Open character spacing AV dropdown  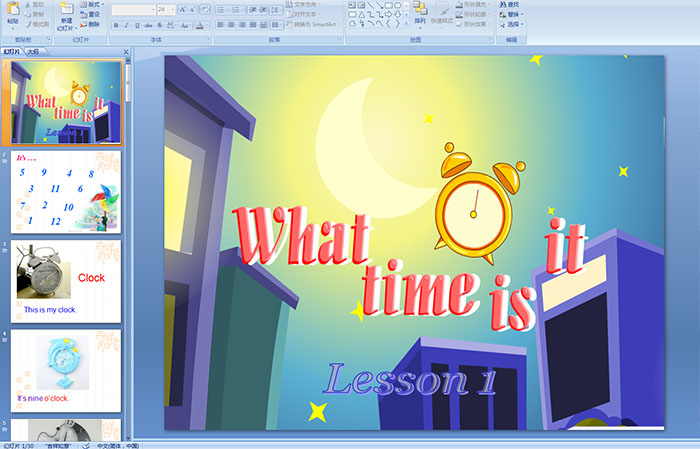(171, 25)
